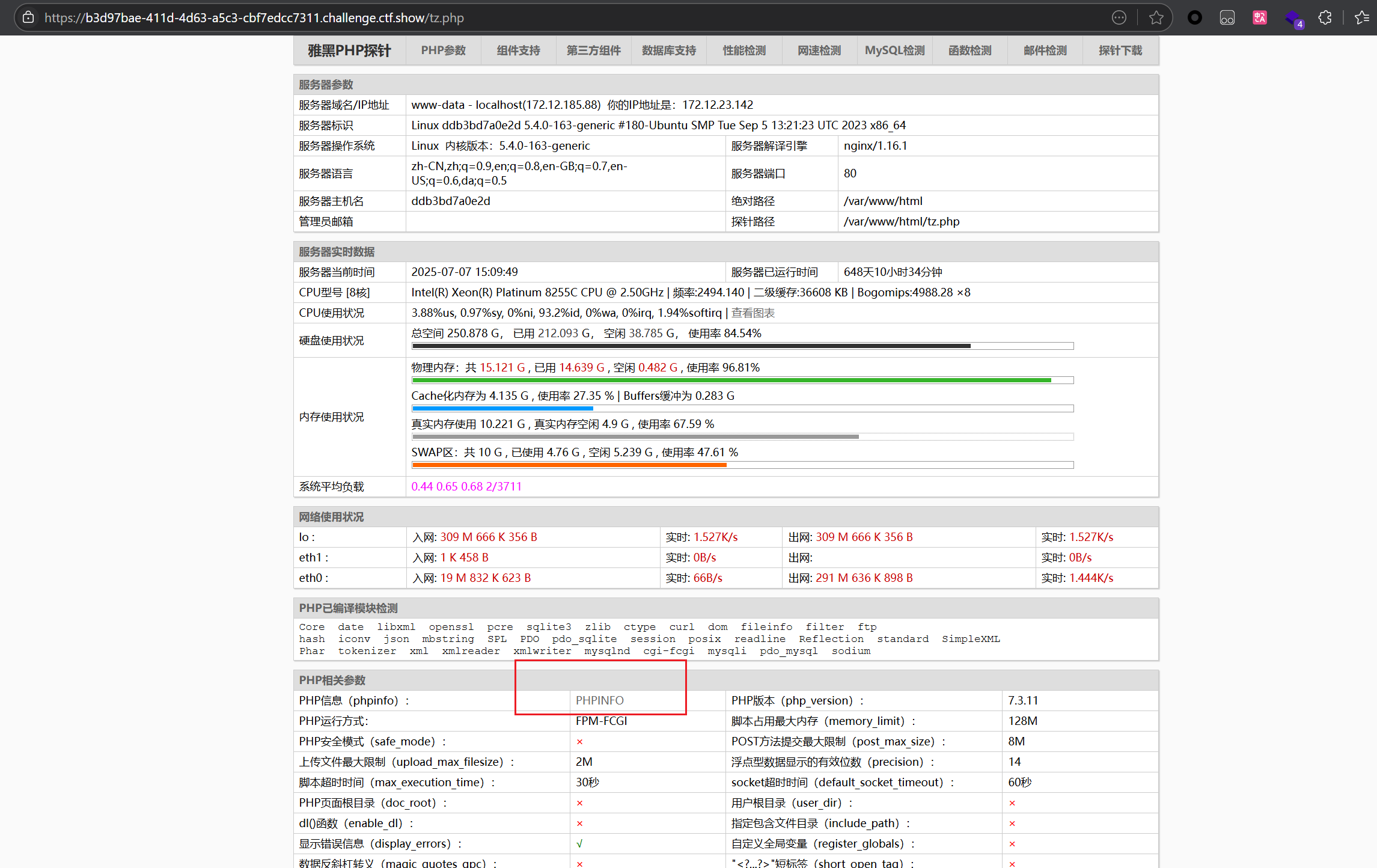Image resolution: width=1377 pixels, height=868 pixels.
Task: Click the mysqli module name
Action: tap(726, 651)
